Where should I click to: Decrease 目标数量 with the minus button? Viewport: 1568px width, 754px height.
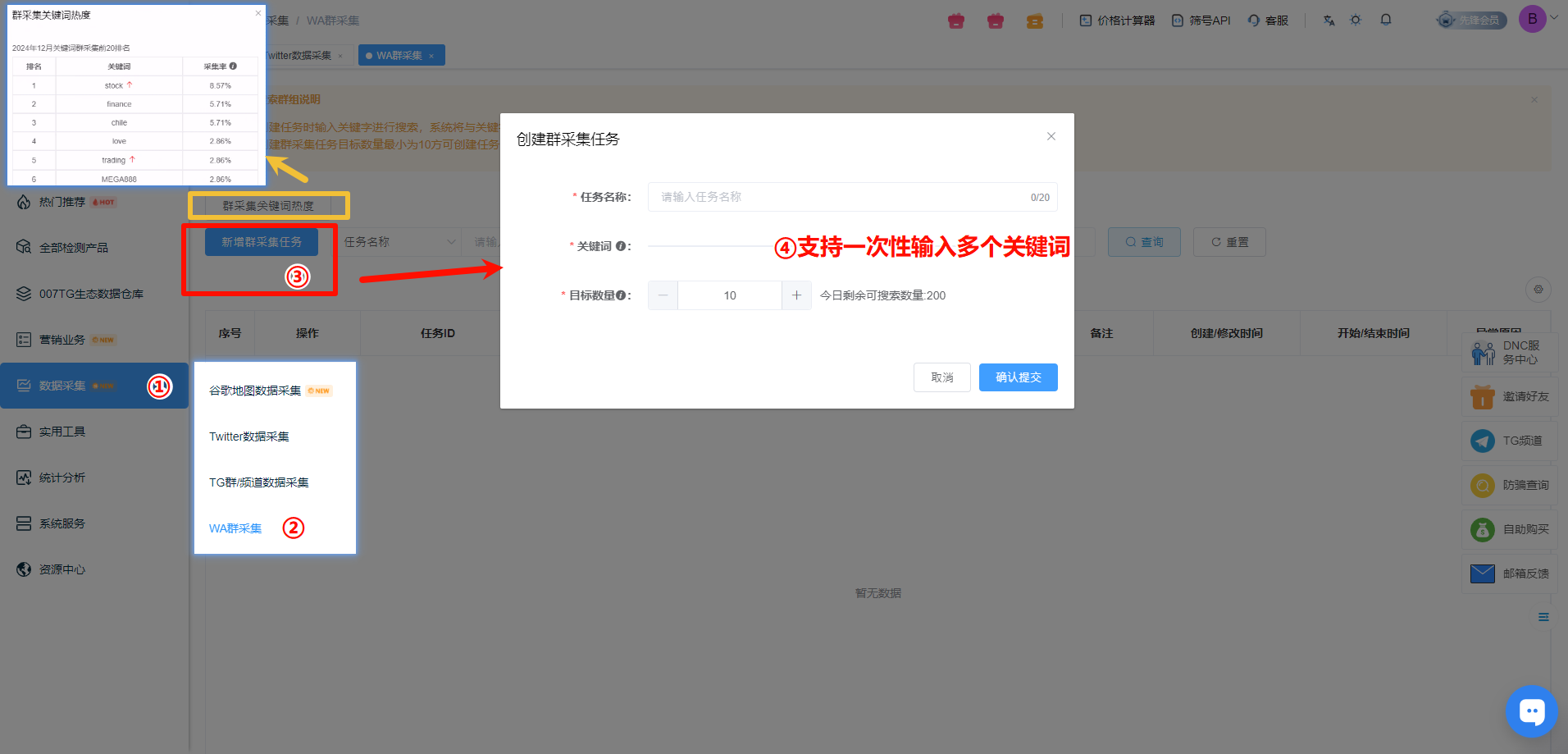coord(663,295)
